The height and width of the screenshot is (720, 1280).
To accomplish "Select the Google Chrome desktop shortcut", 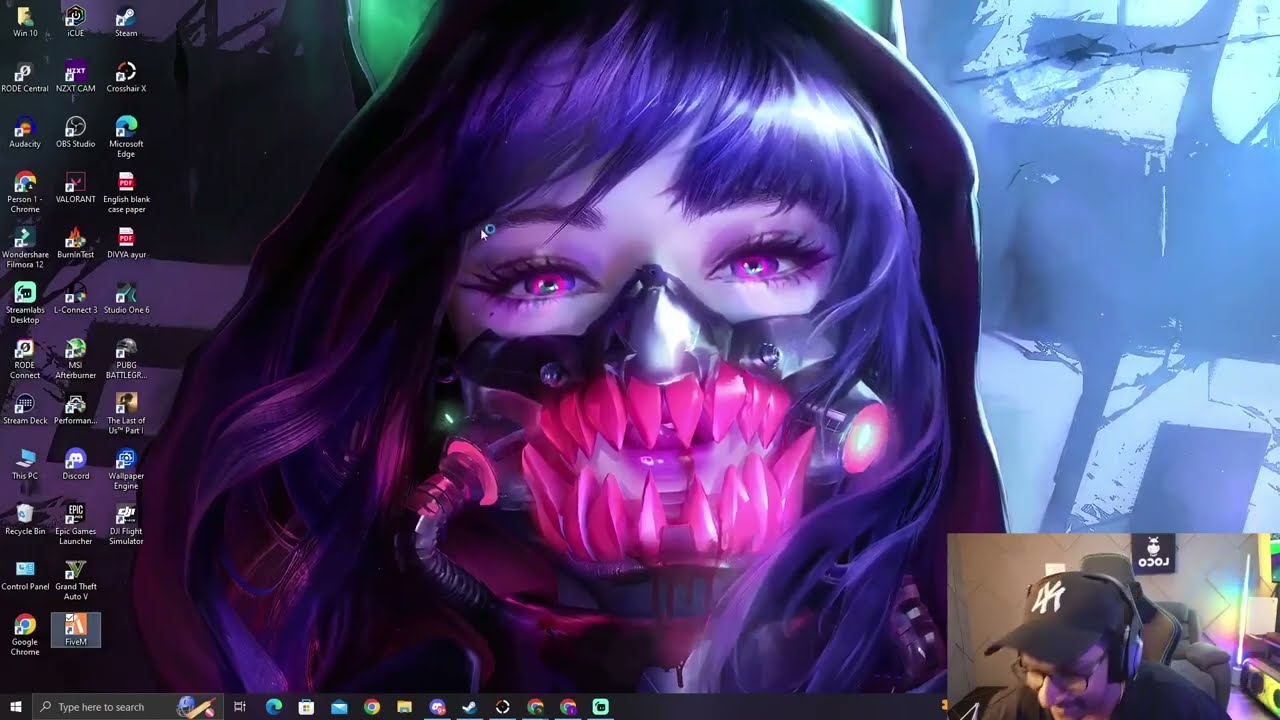I will pyautogui.click(x=25, y=635).
